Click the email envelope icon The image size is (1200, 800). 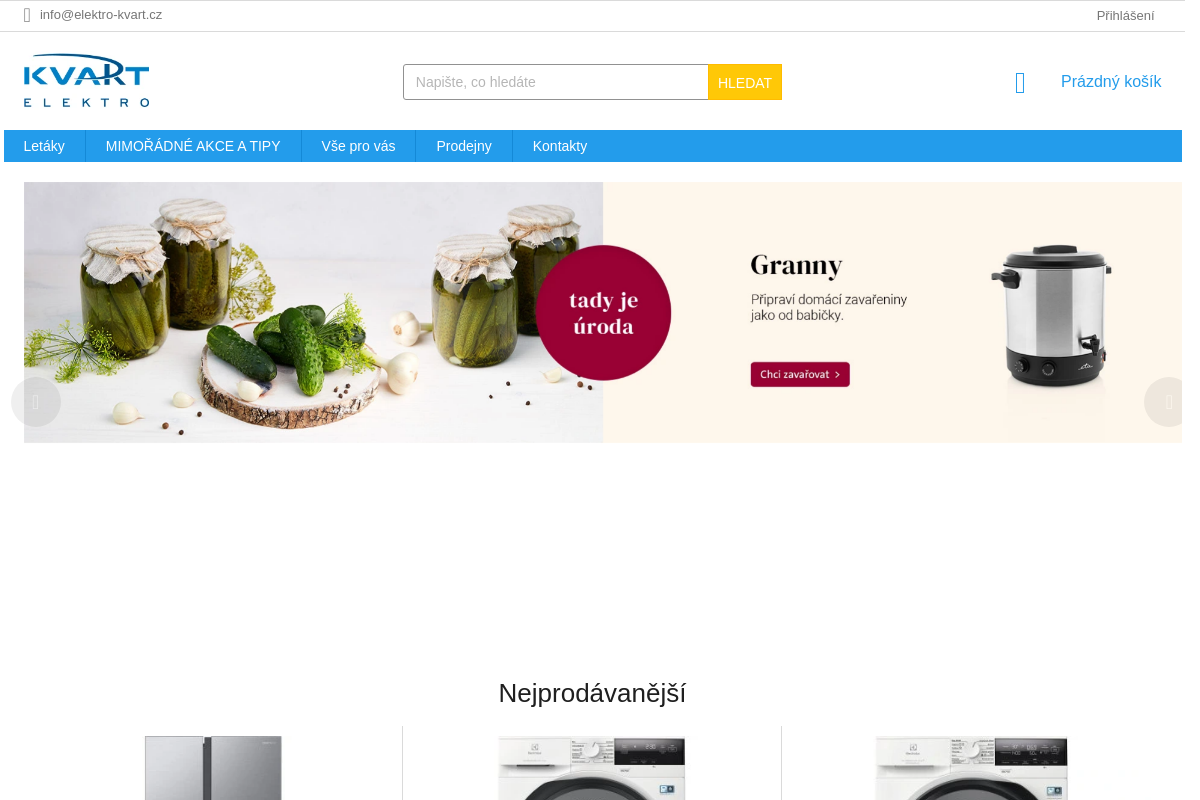click(27, 15)
